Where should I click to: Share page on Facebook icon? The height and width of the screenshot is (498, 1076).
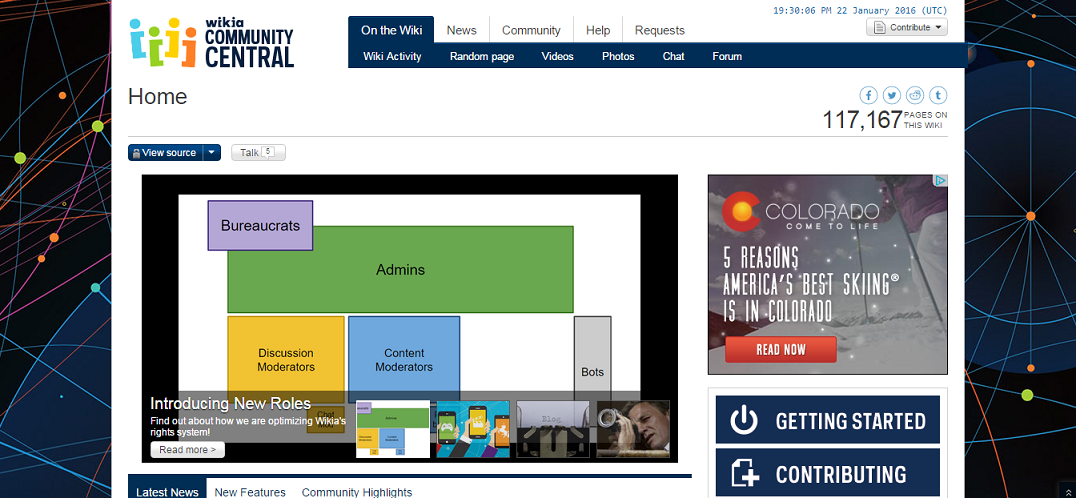tap(869, 95)
